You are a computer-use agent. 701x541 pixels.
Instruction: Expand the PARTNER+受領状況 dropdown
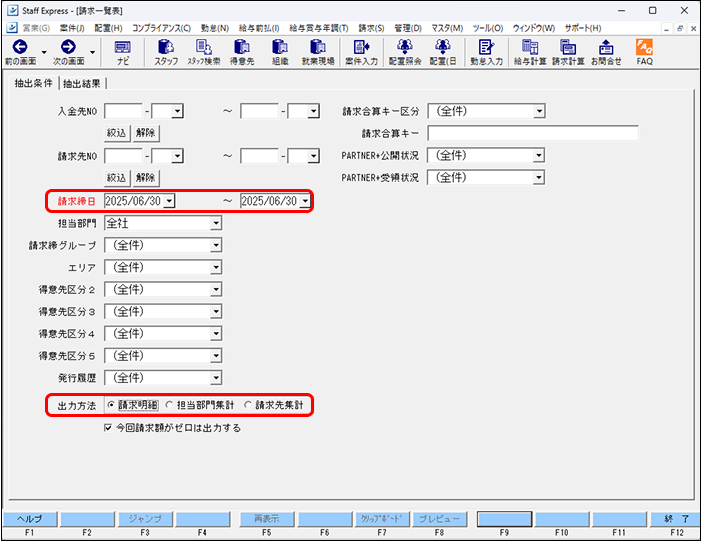(x=540, y=178)
